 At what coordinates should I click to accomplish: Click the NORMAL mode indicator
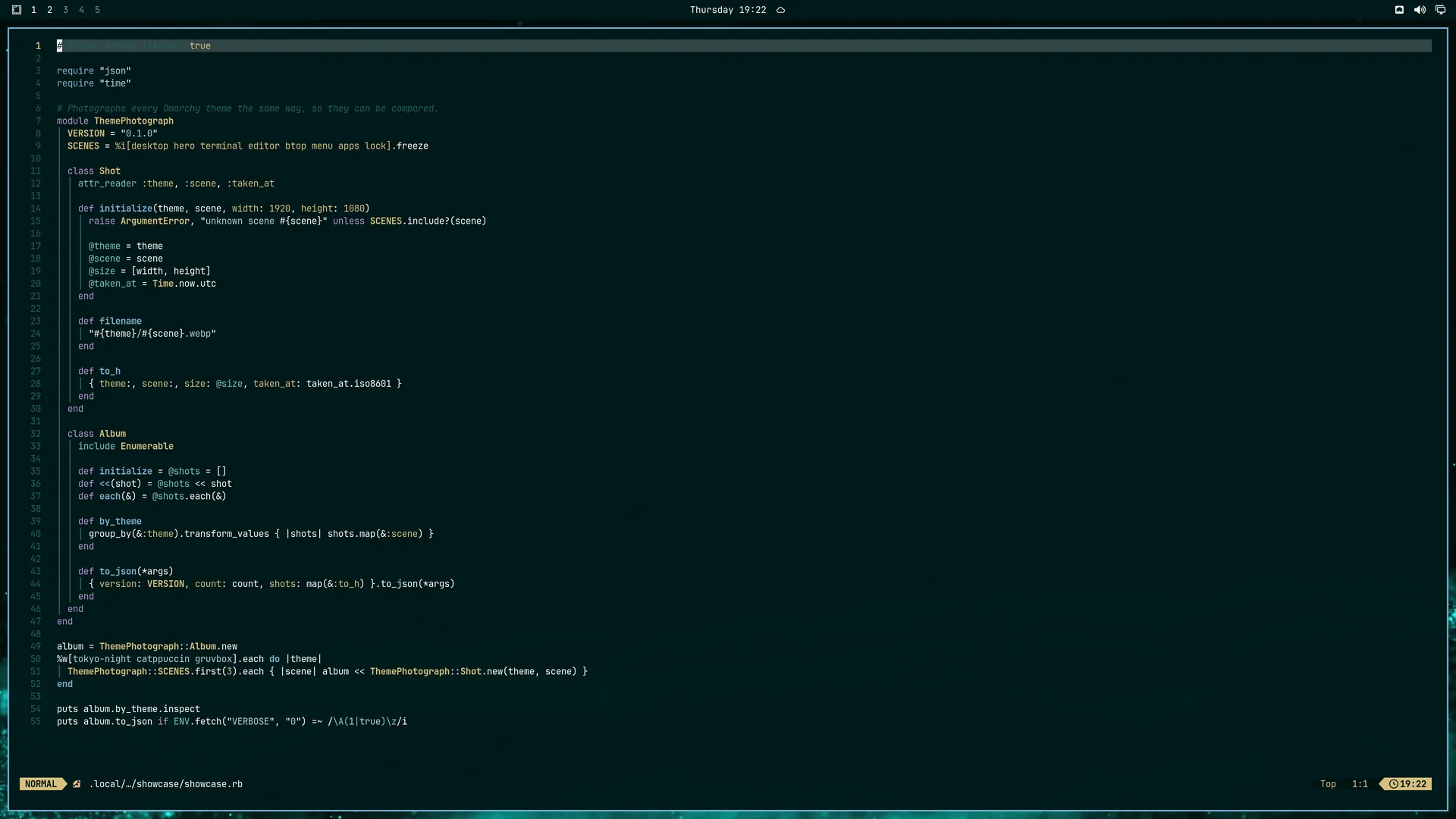coord(41,784)
